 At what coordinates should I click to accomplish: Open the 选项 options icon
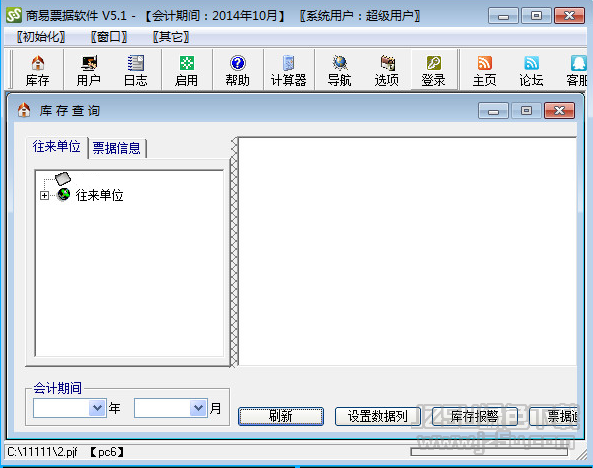tap(387, 70)
